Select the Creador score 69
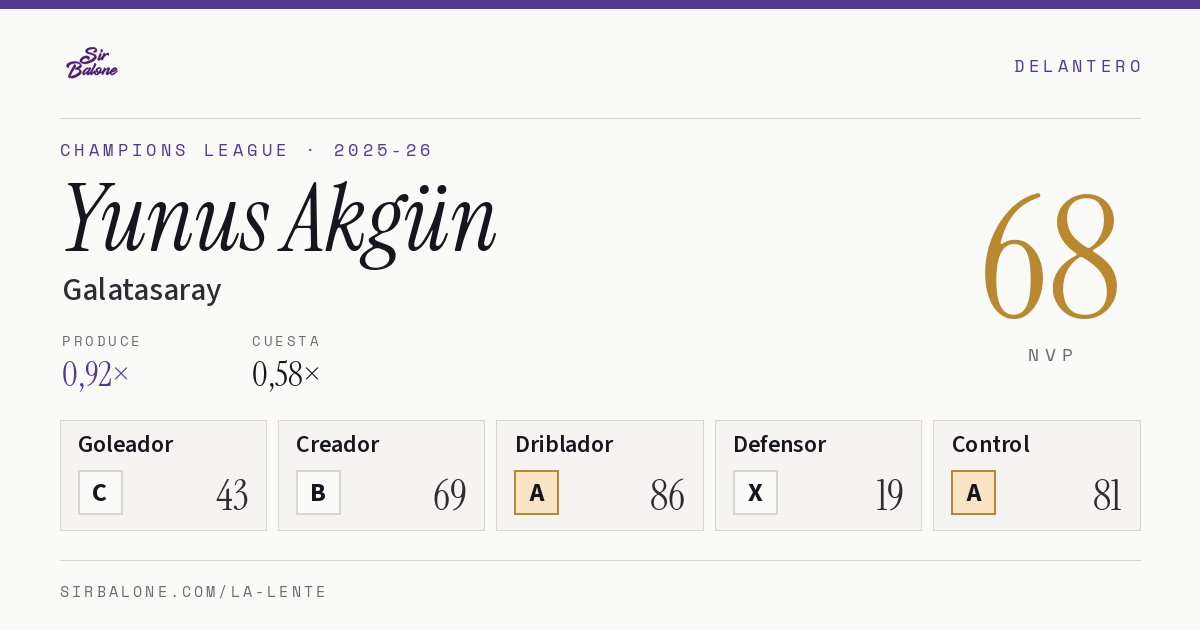This screenshot has width=1200, height=630. 450,494
